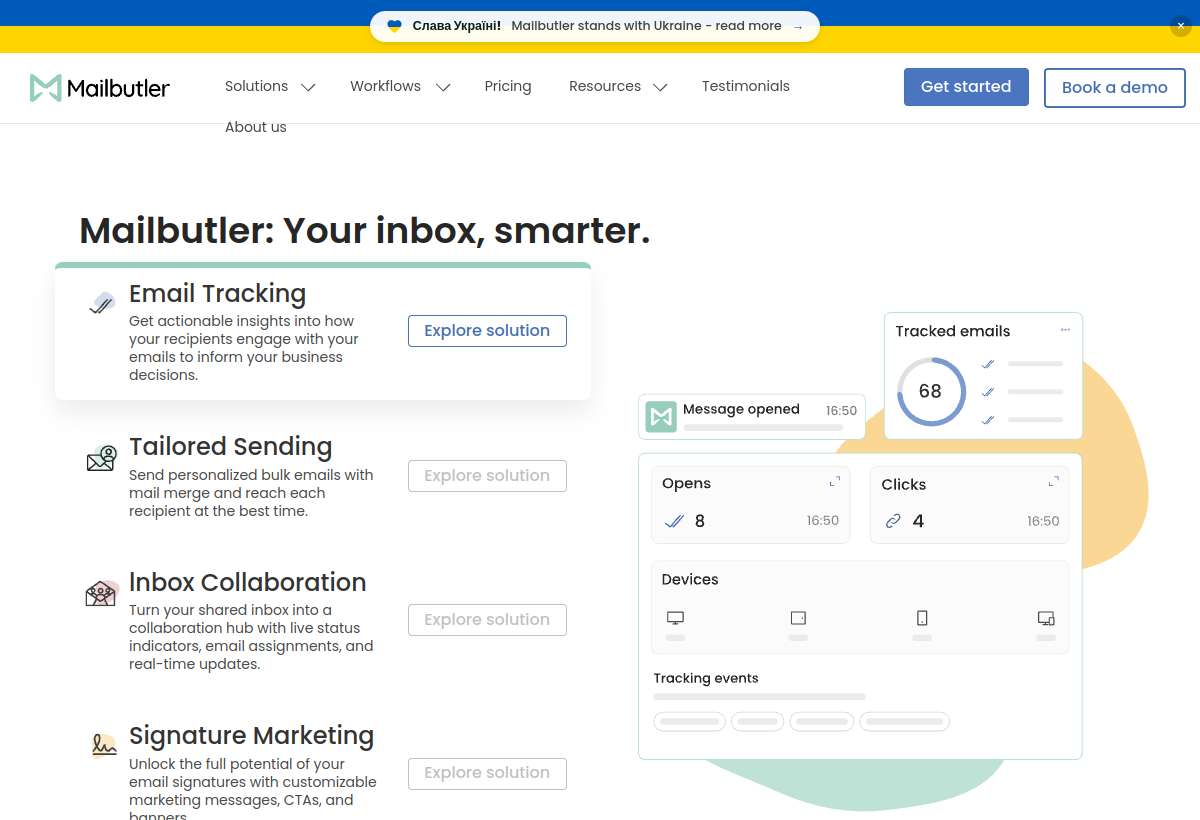Open the Resources menu
Viewport: 1200px width, 820px height.
tap(605, 86)
